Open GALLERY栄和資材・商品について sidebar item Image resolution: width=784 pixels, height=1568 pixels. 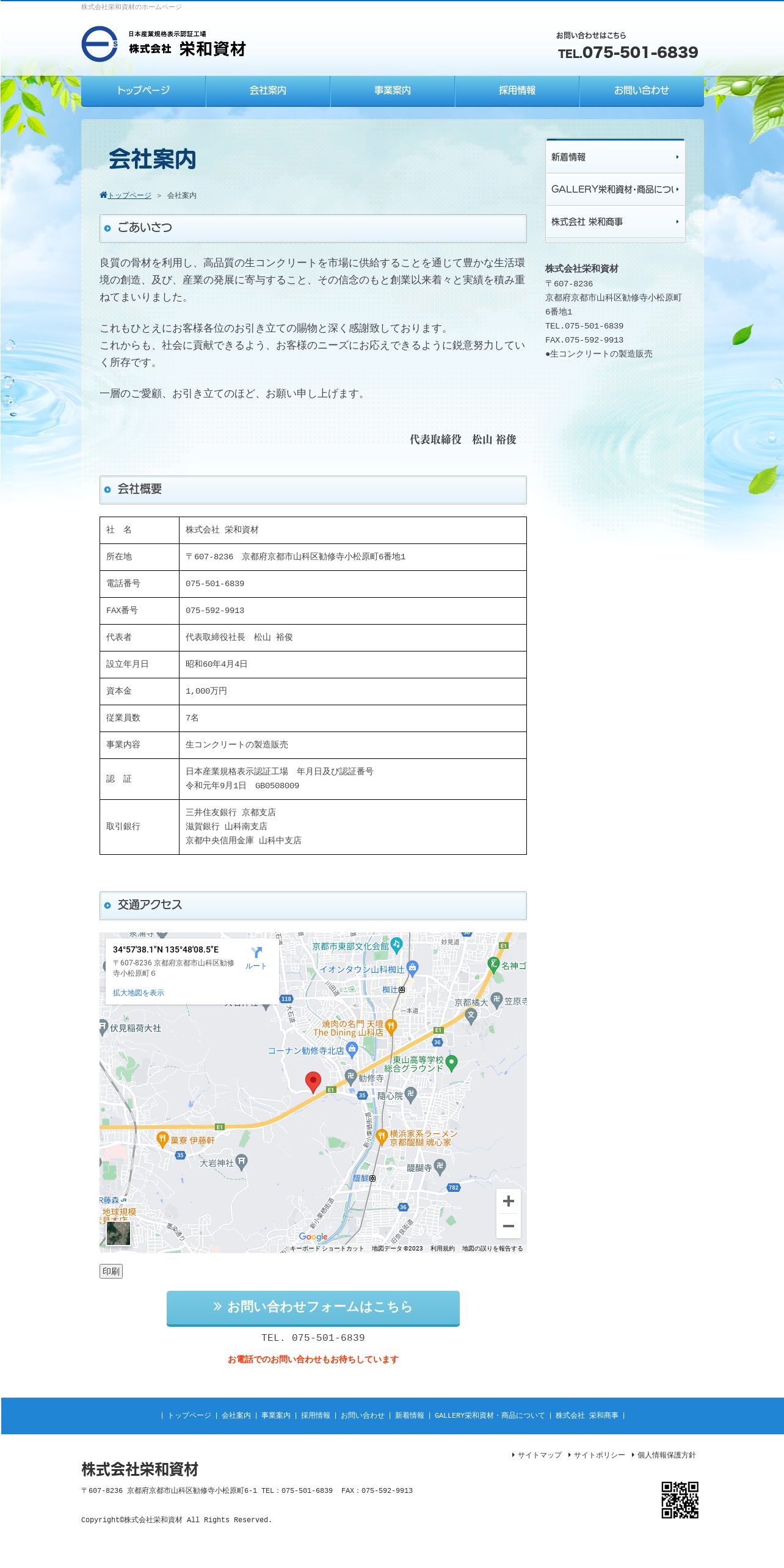click(x=615, y=189)
